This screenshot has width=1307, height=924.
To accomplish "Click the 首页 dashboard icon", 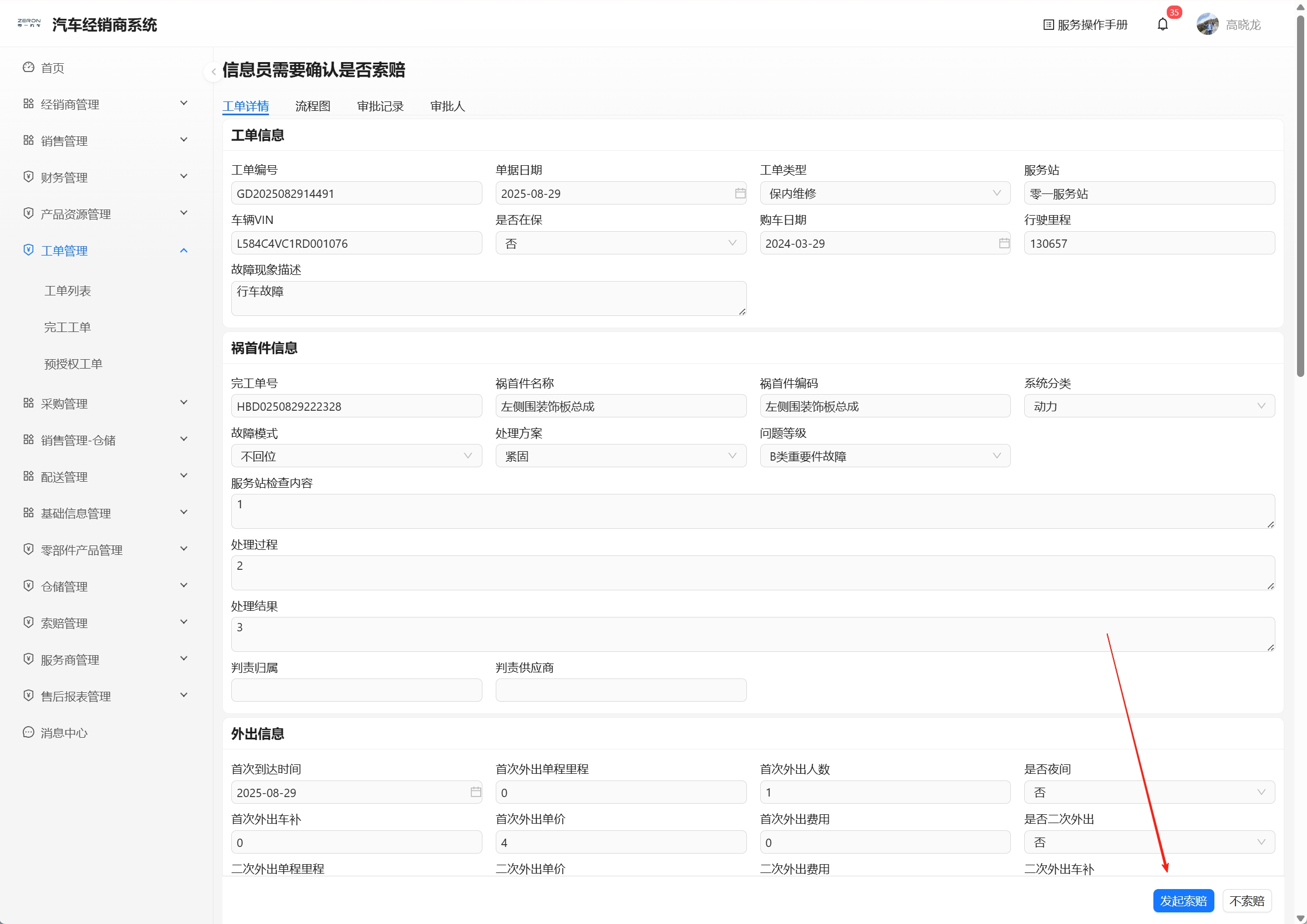I will 28,67.
